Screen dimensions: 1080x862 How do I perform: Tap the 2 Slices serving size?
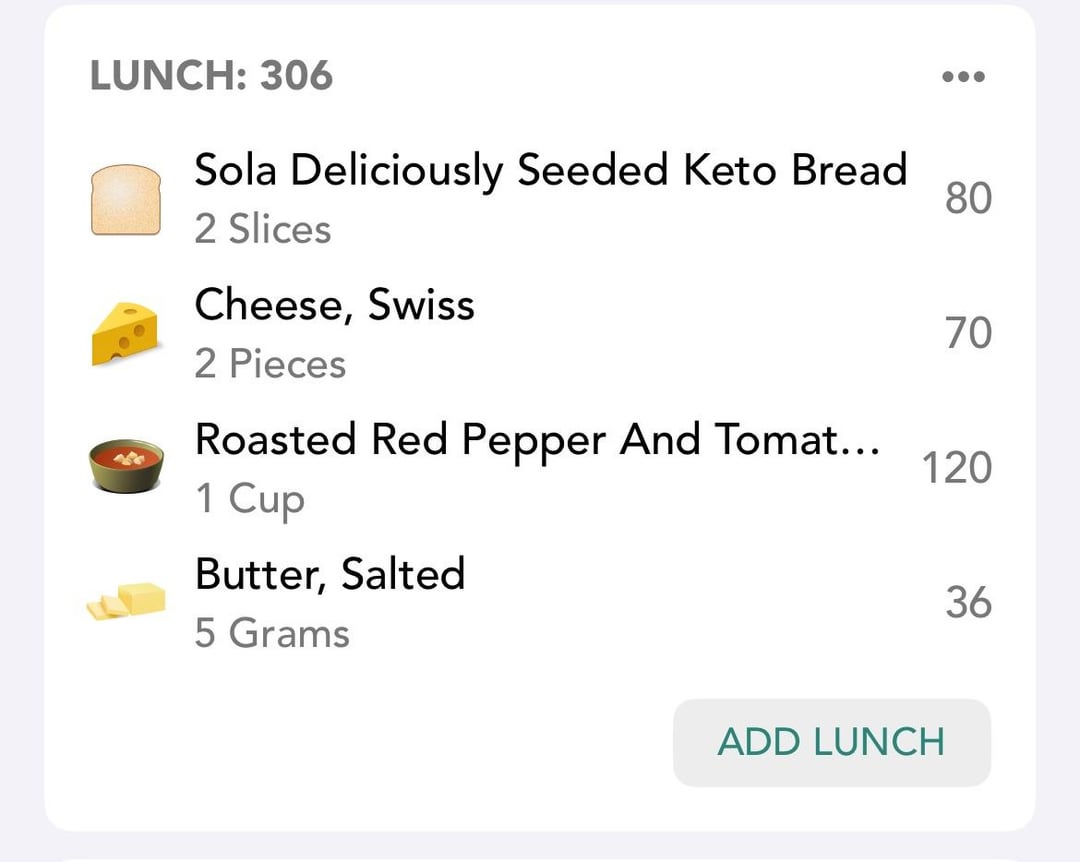coord(262,229)
